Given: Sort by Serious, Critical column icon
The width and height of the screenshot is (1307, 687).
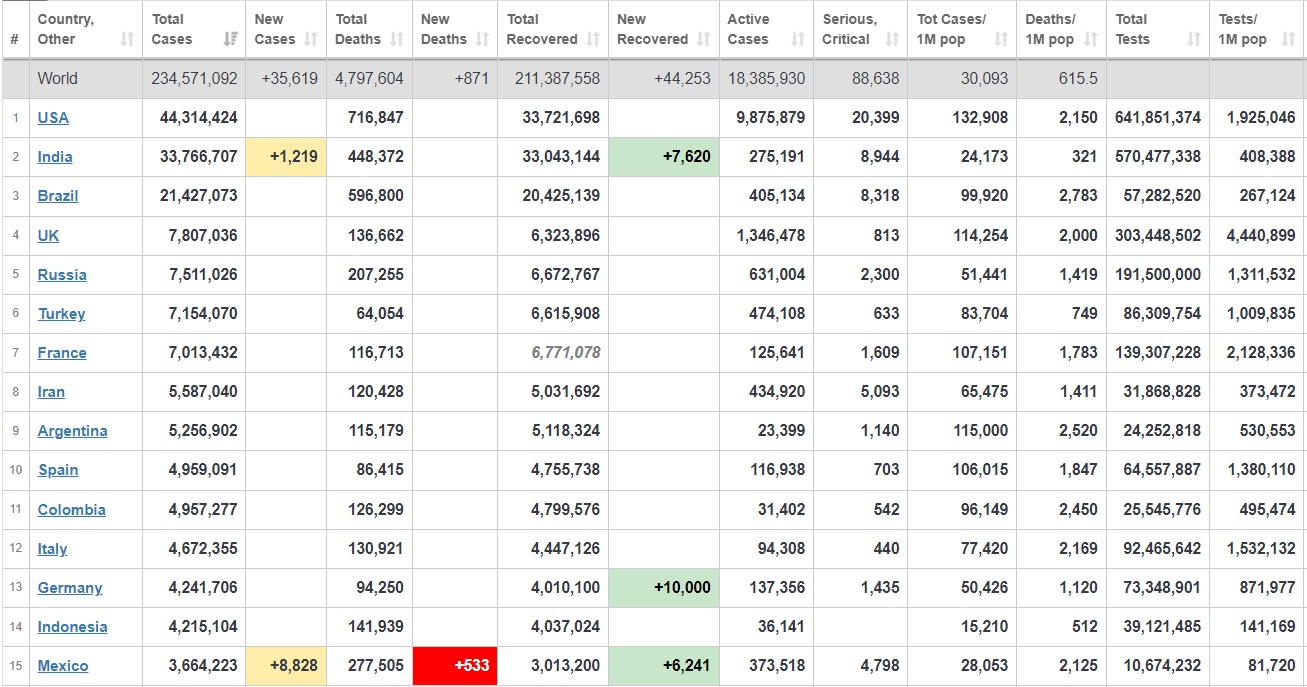Looking at the screenshot, I should pyautogui.click(x=892, y=40).
